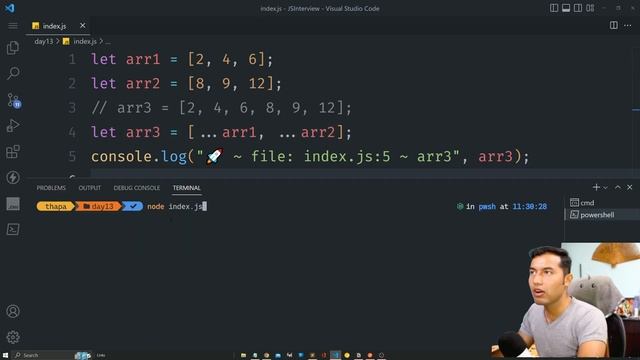Close the index.js editor tab
The height and width of the screenshot is (360, 640).
[83, 26]
